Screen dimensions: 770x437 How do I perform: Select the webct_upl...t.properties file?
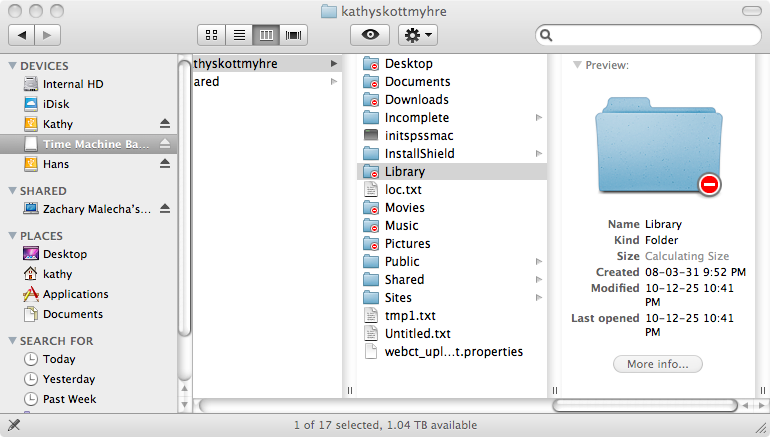click(x=452, y=352)
